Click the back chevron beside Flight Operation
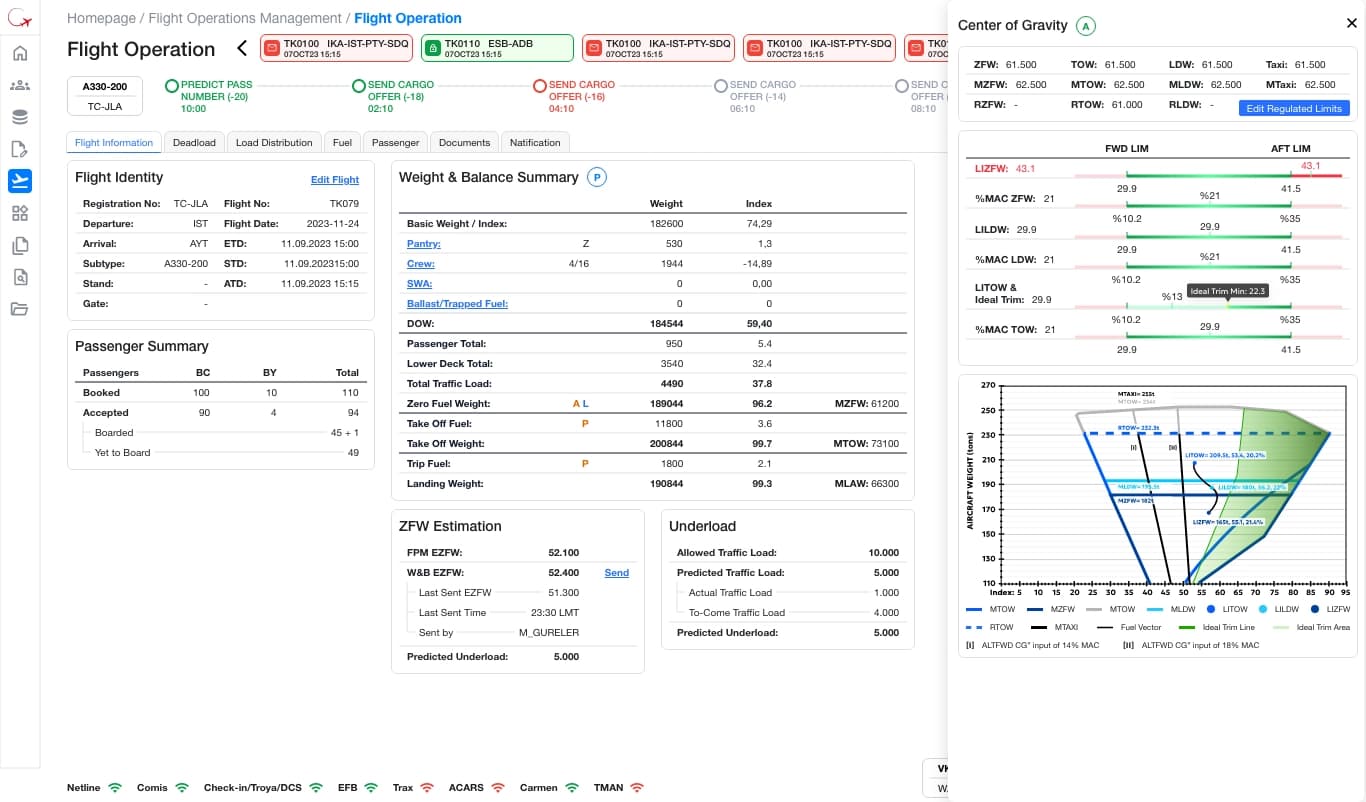This screenshot has height=802, width=1366. click(241, 48)
